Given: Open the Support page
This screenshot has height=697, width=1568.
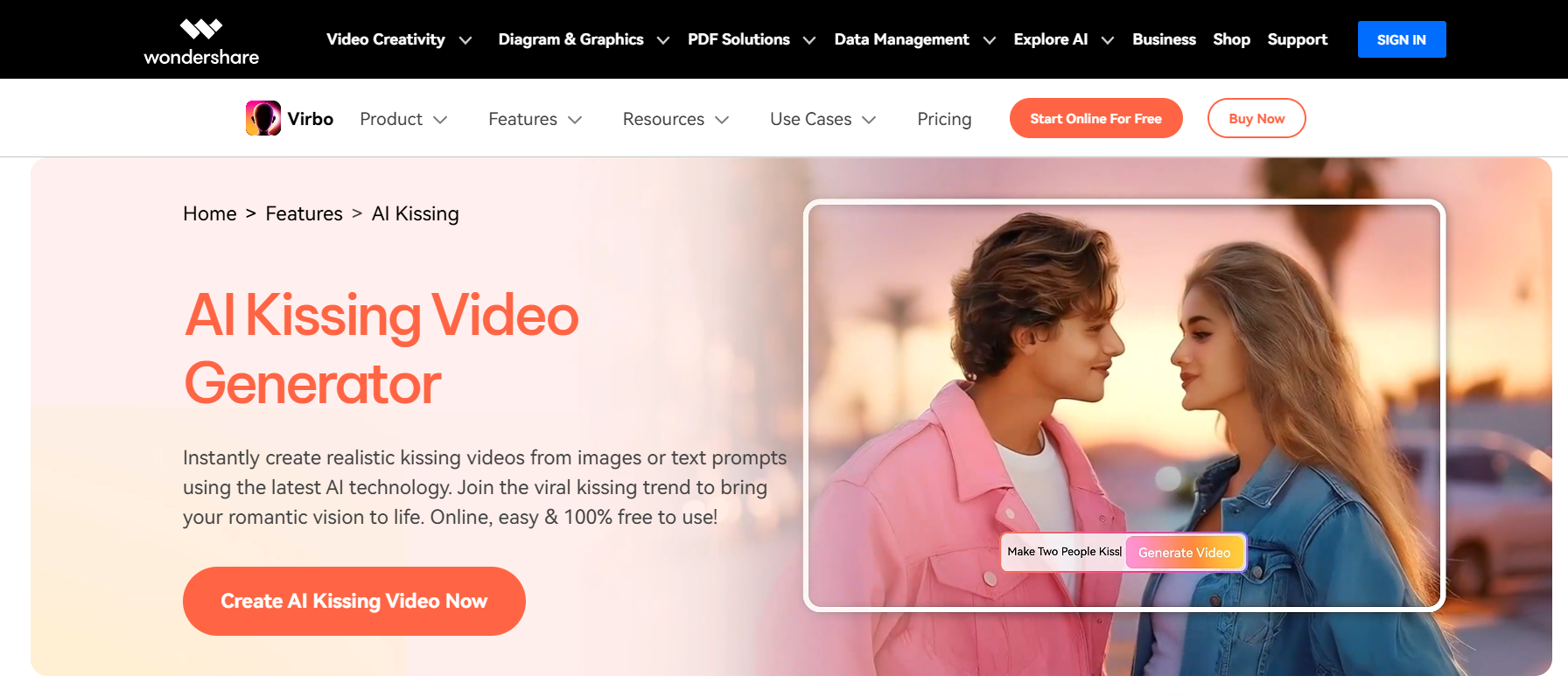Looking at the screenshot, I should (1297, 39).
